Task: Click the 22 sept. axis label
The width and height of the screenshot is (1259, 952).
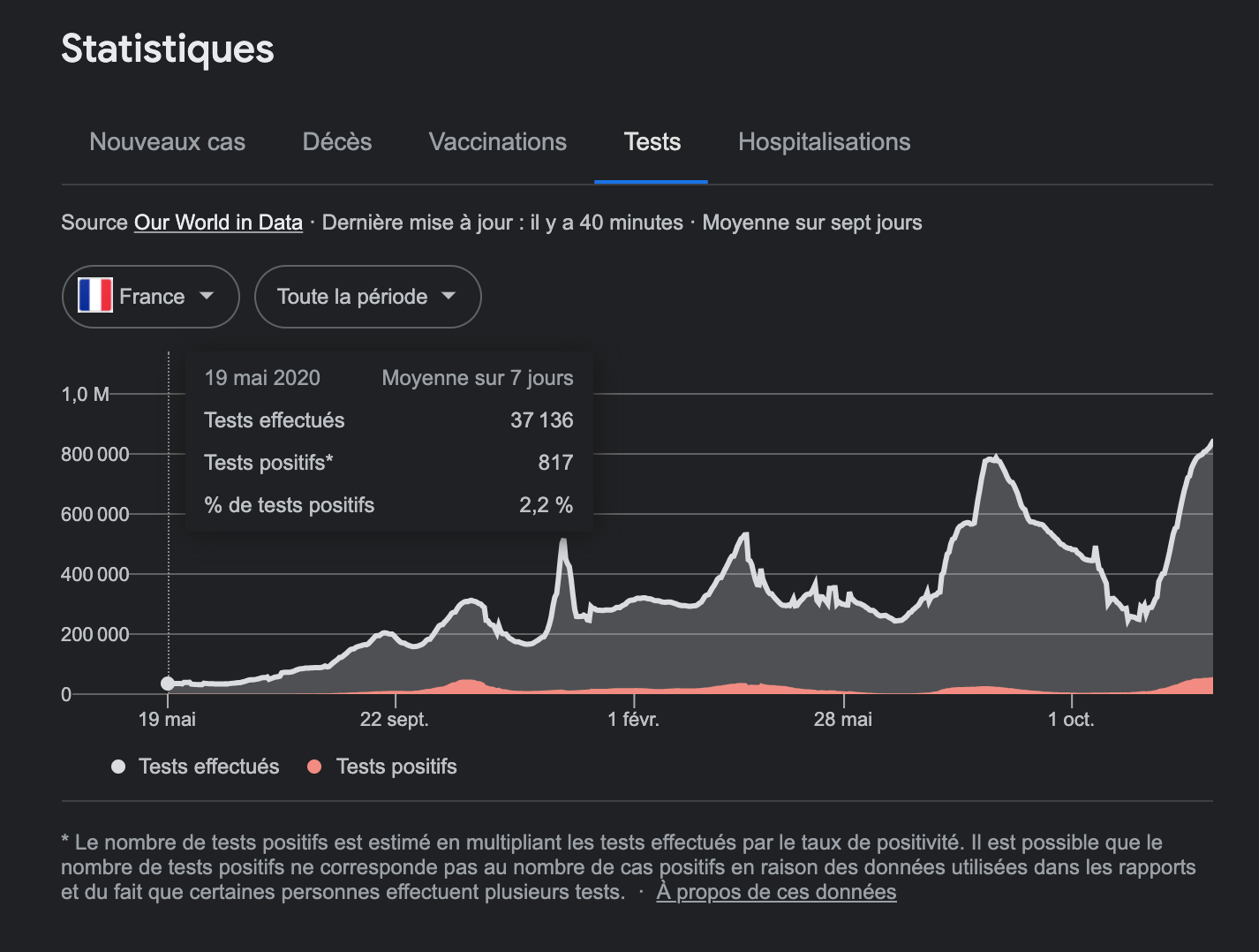Action: point(394,720)
